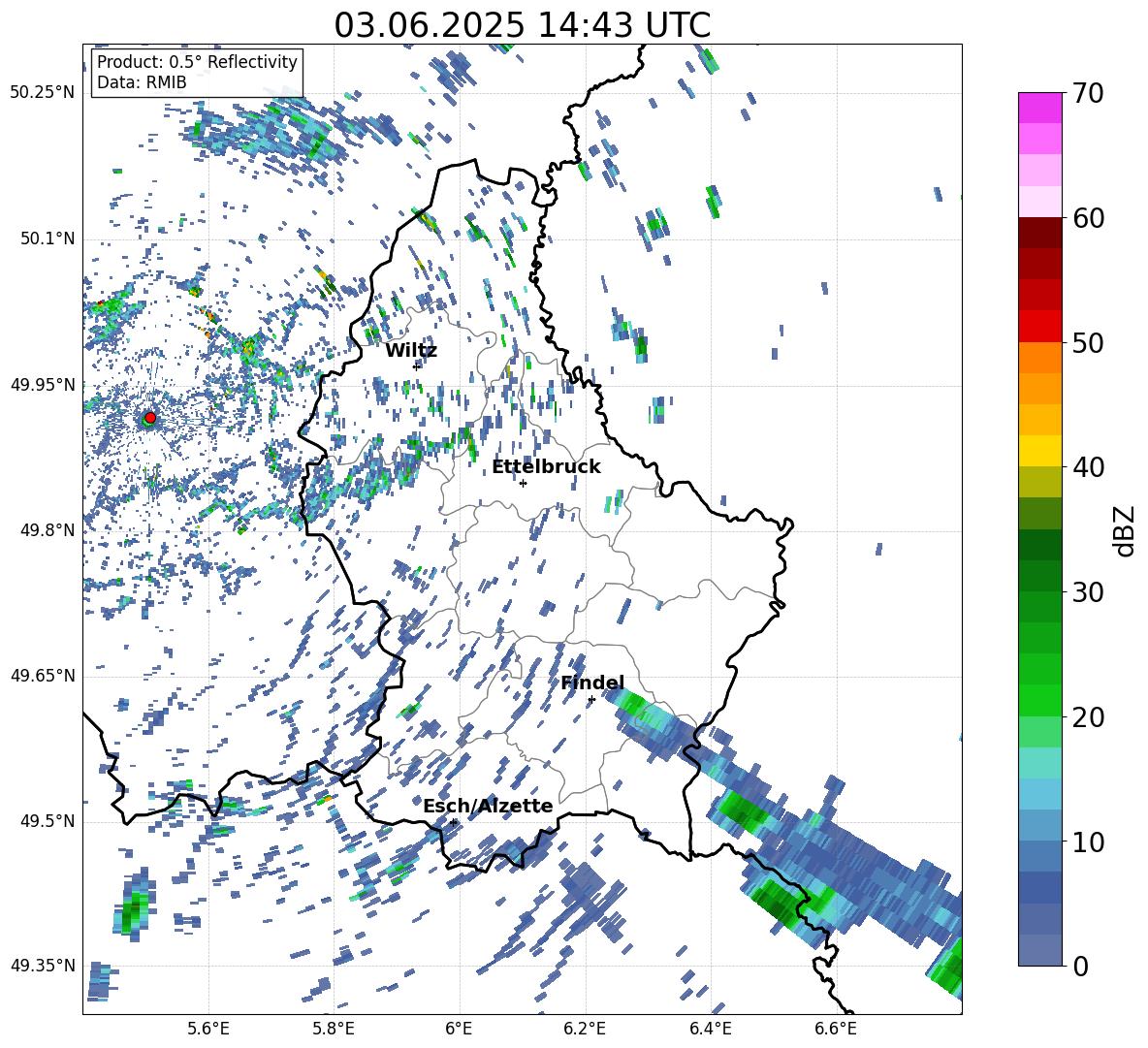Viewport: 1148px width, 1048px height.
Task: Click the plot title 03.06.2025 14:43 UTC
Action: click(x=522, y=25)
